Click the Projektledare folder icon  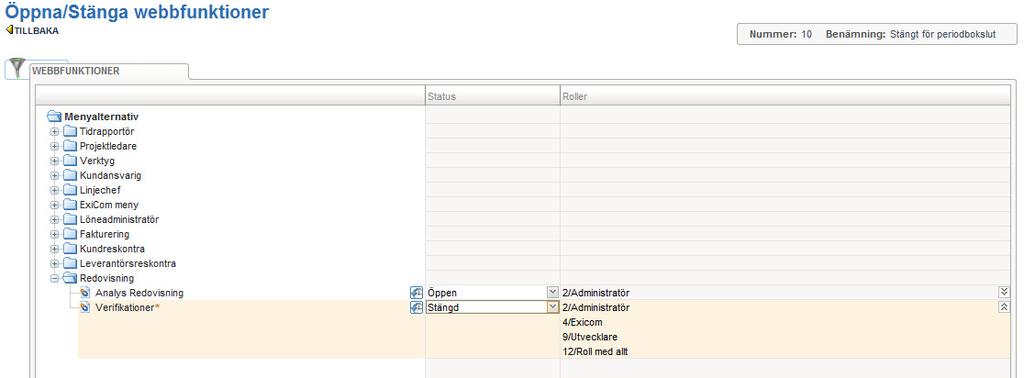[x=70, y=146]
